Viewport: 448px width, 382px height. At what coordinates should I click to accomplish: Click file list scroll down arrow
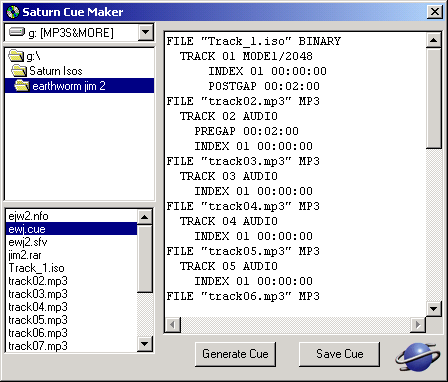145,343
